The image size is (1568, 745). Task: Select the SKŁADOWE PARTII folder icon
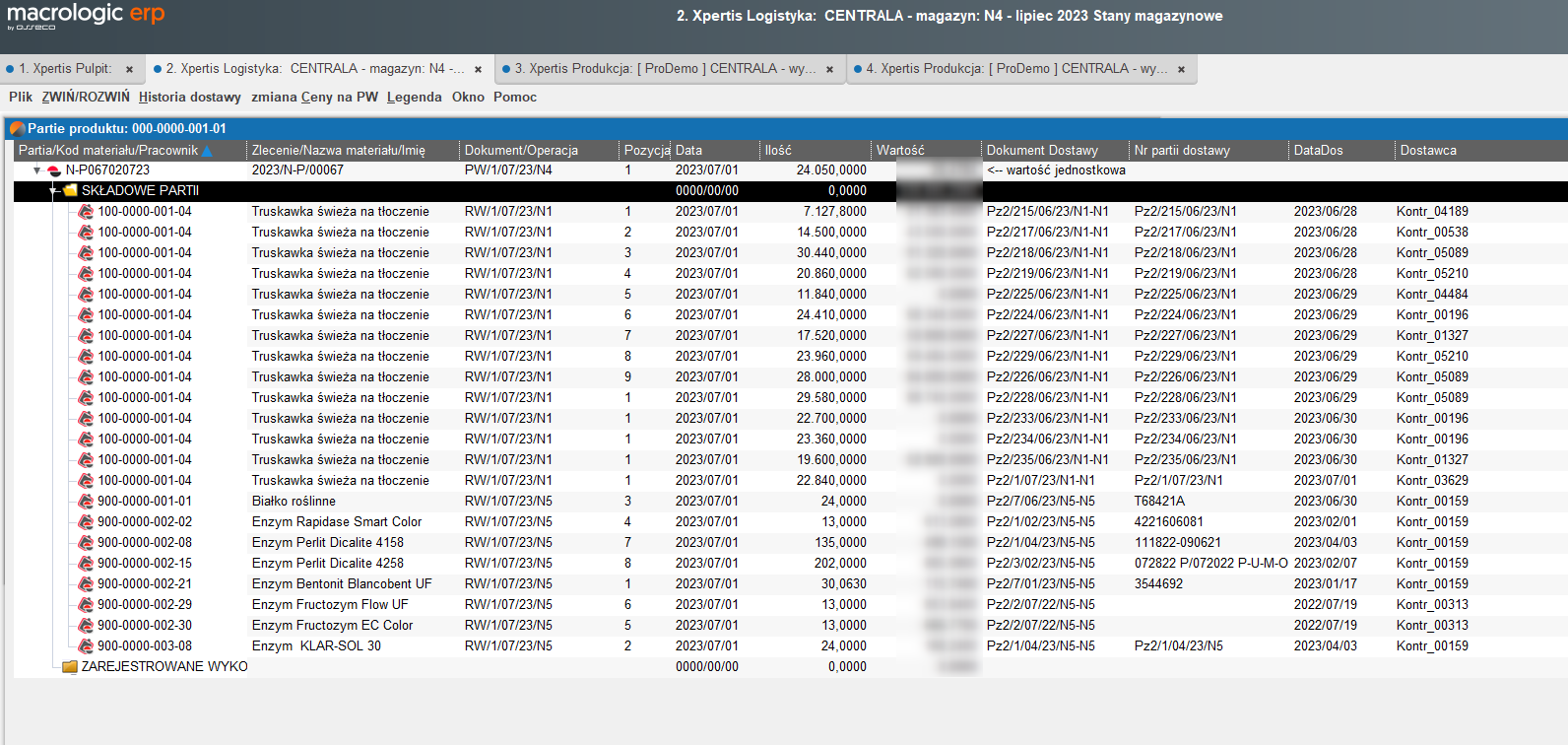coord(70,191)
